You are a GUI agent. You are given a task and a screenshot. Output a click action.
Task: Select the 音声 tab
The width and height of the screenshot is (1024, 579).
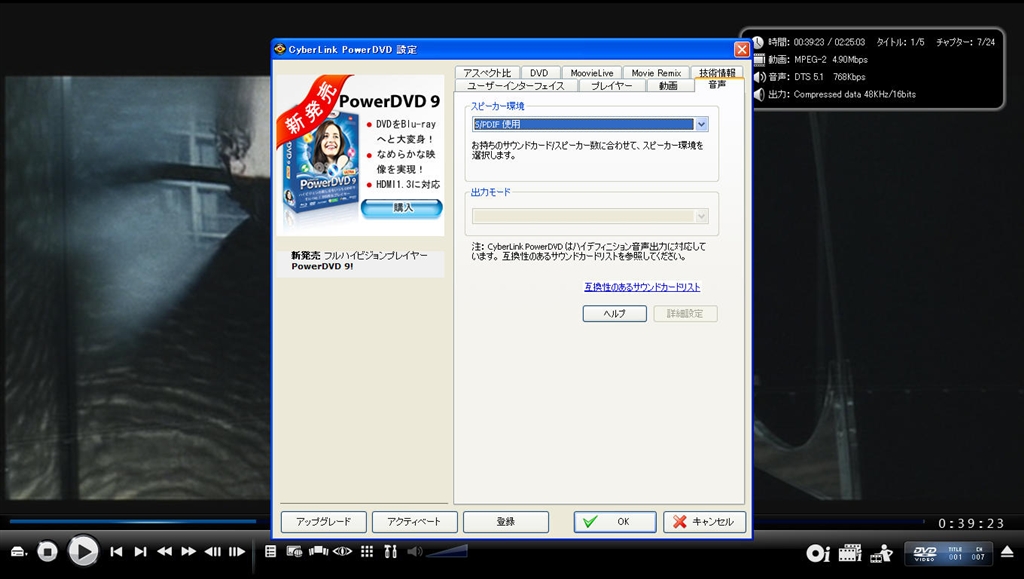click(x=717, y=85)
